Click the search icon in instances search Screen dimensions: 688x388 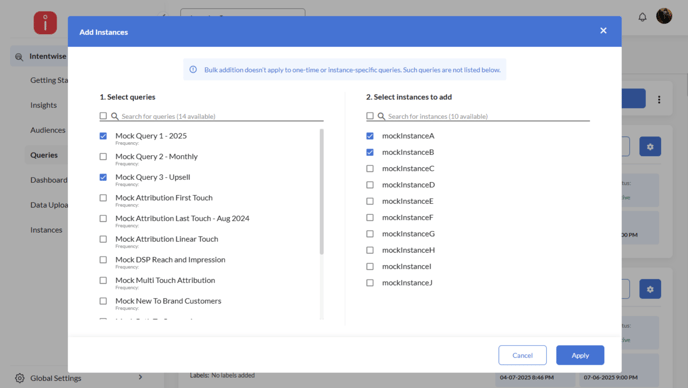[x=381, y=116]
